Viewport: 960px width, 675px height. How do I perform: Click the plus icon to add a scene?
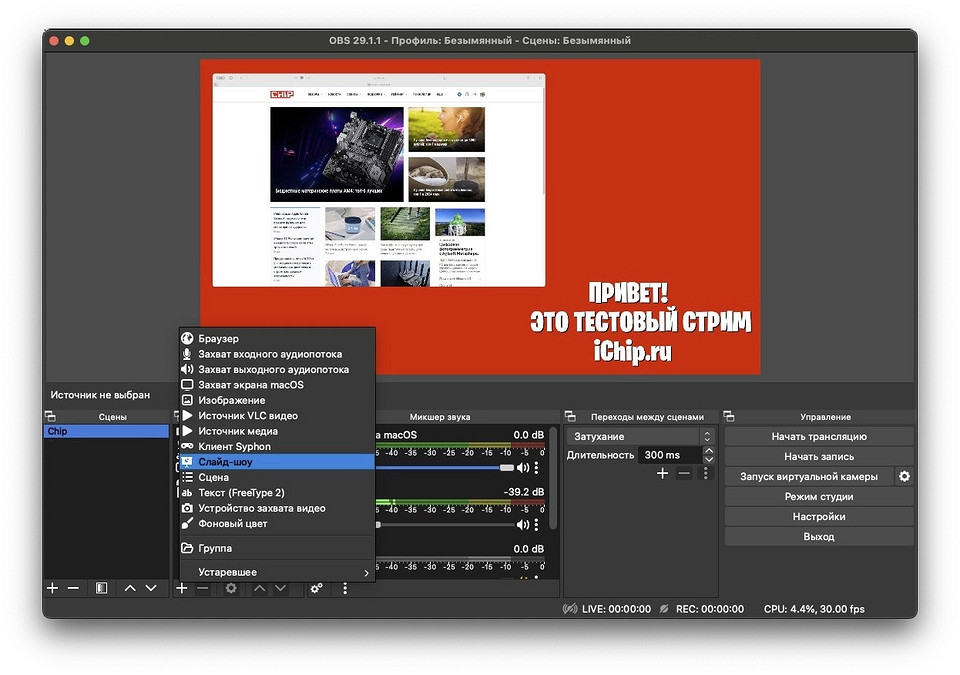[52, 588]
